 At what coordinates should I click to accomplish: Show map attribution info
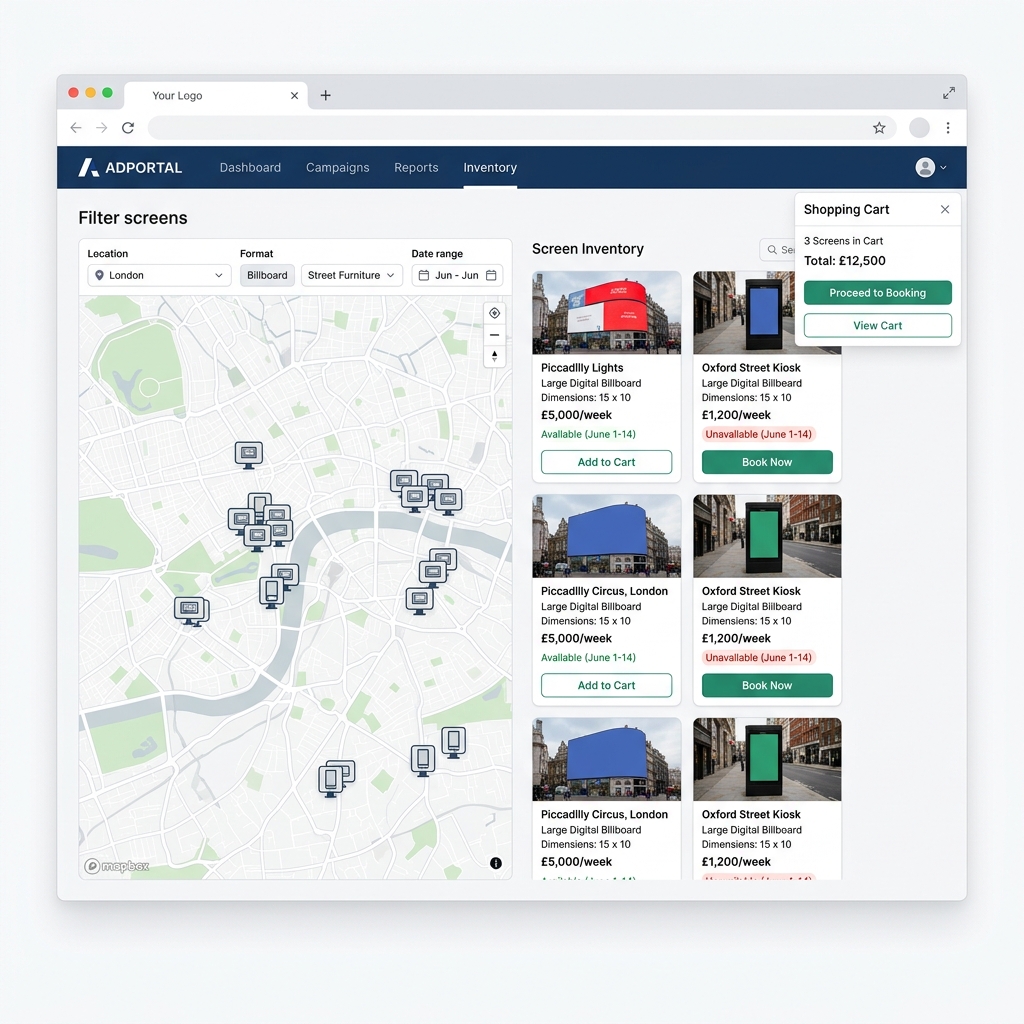[496, 863]
